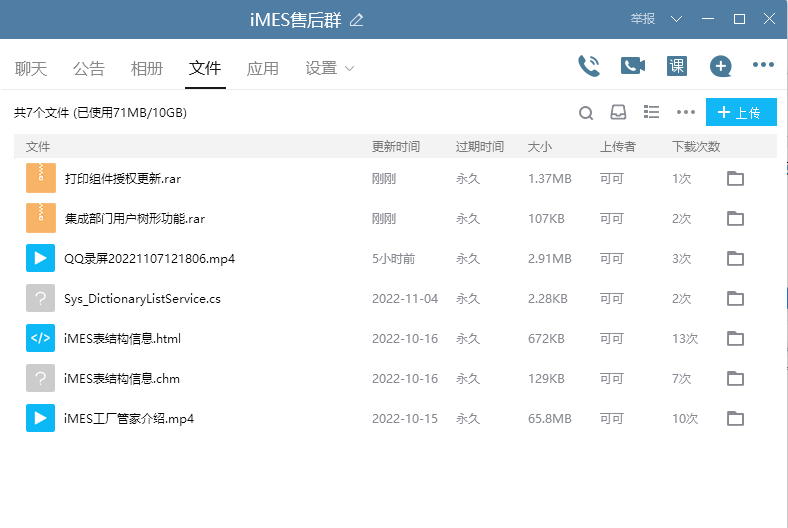Click the 2.28KB size value

point(548,299)
